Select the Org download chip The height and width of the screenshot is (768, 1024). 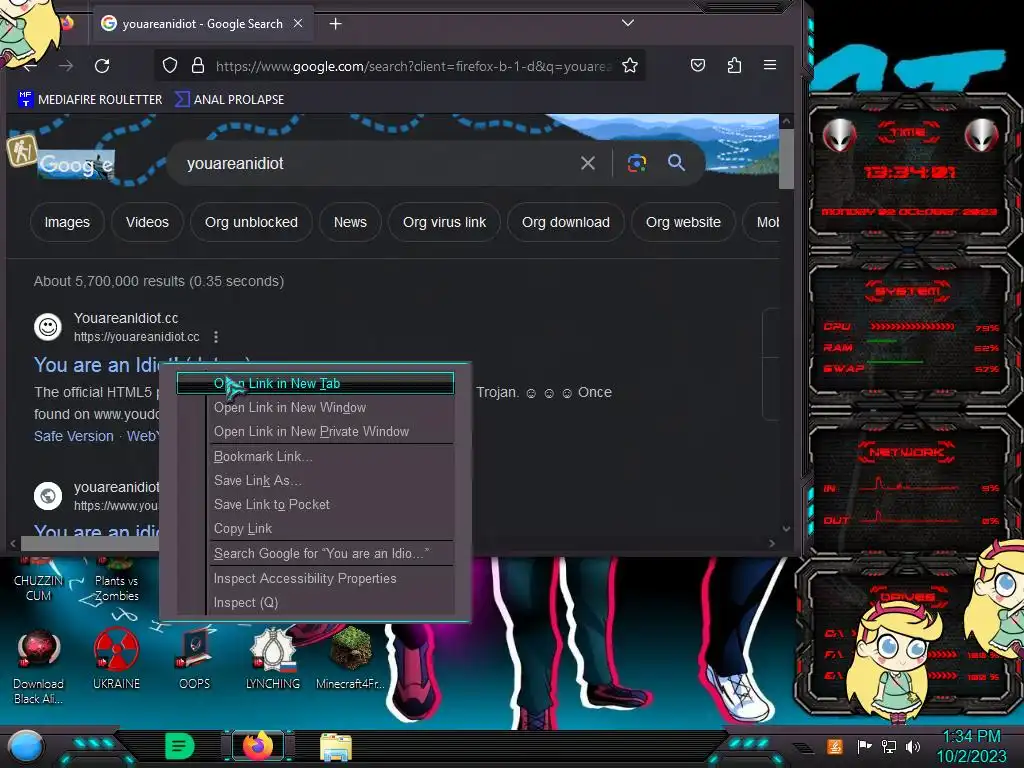(566, 222)
